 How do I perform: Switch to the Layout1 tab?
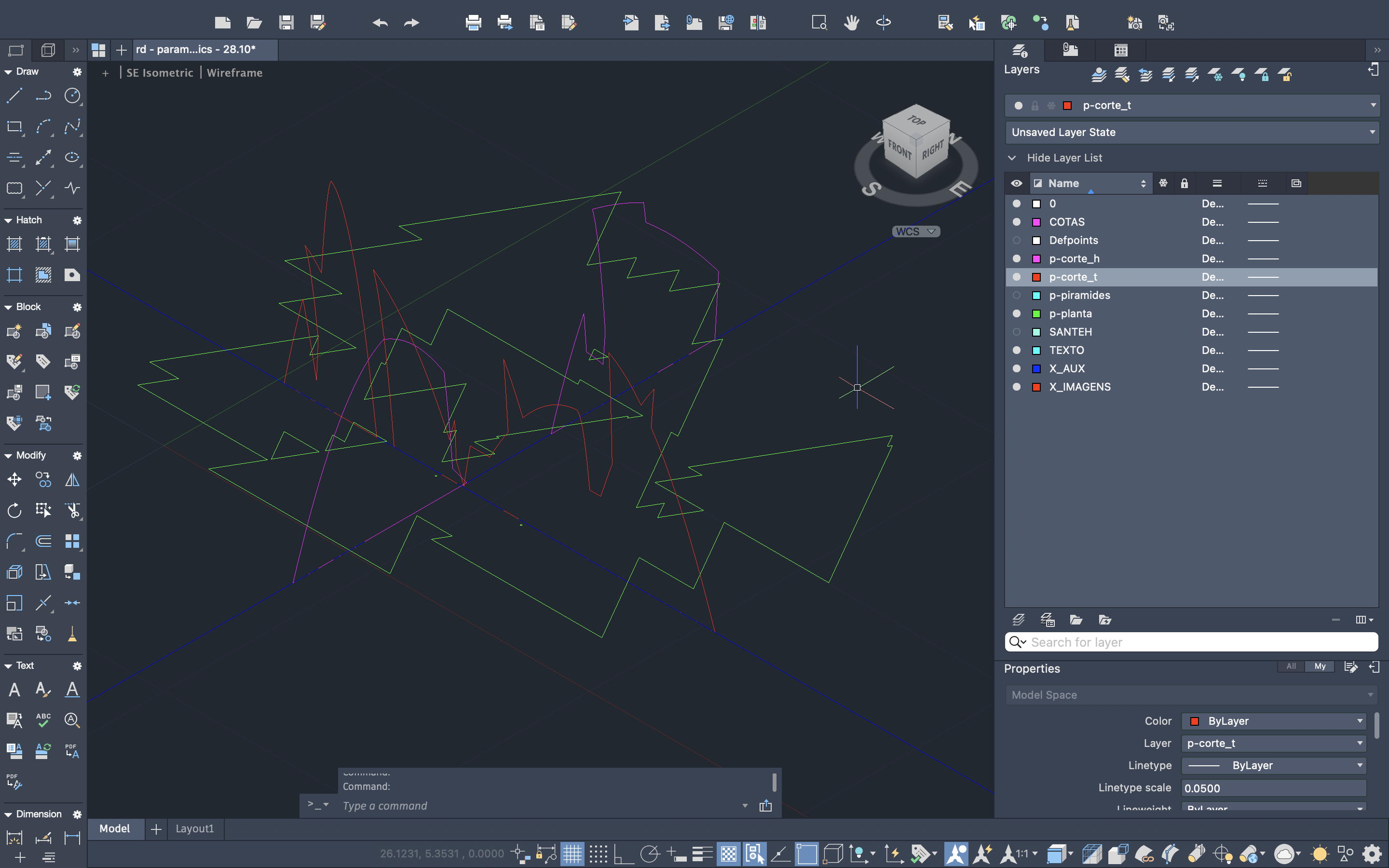click(x=194, y=828)
